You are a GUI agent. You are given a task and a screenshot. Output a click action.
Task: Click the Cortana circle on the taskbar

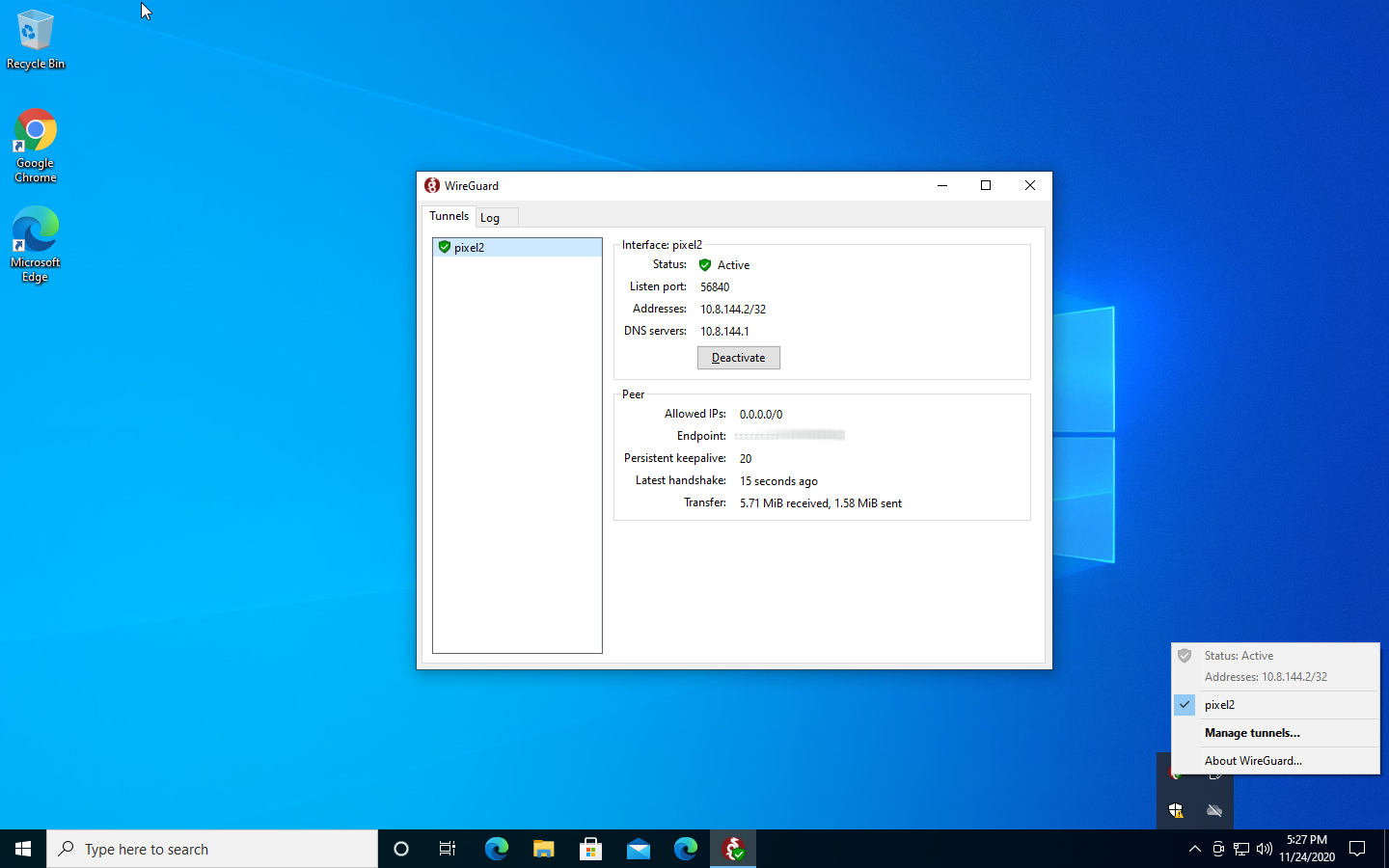click(400, 849)
